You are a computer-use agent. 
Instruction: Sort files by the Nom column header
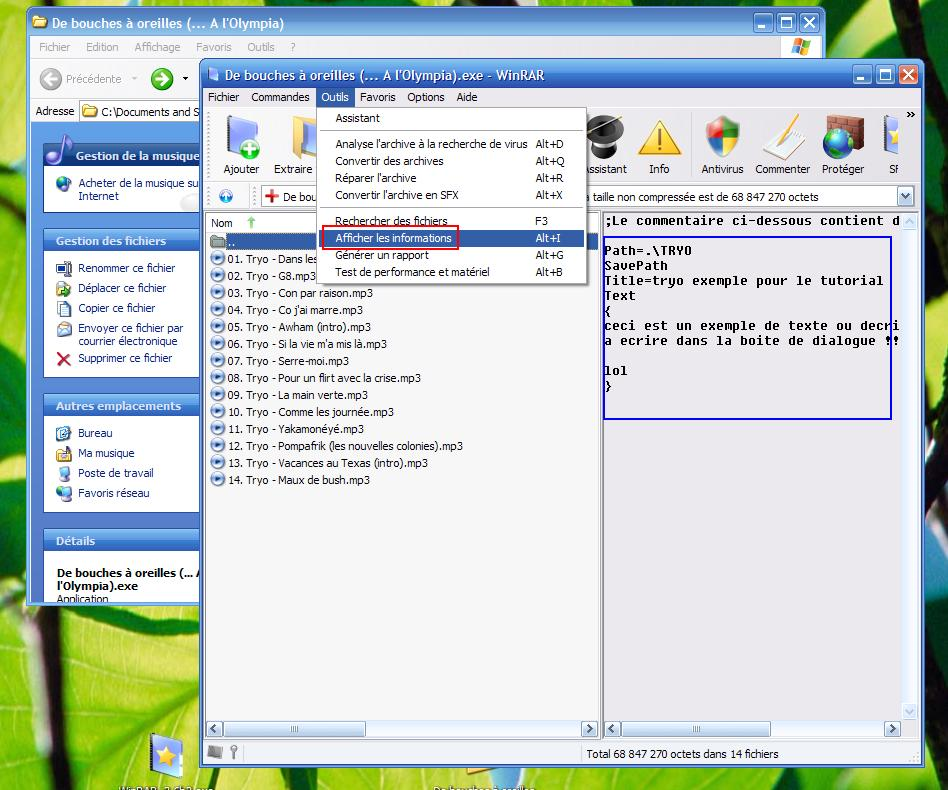[222, 223]
